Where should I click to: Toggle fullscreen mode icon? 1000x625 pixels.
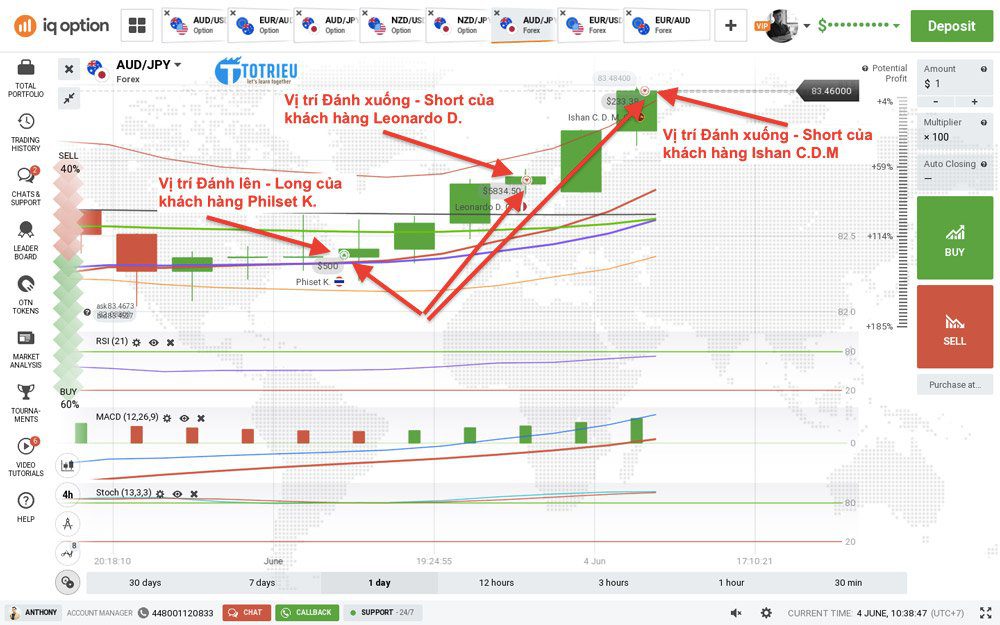point(985,613)
